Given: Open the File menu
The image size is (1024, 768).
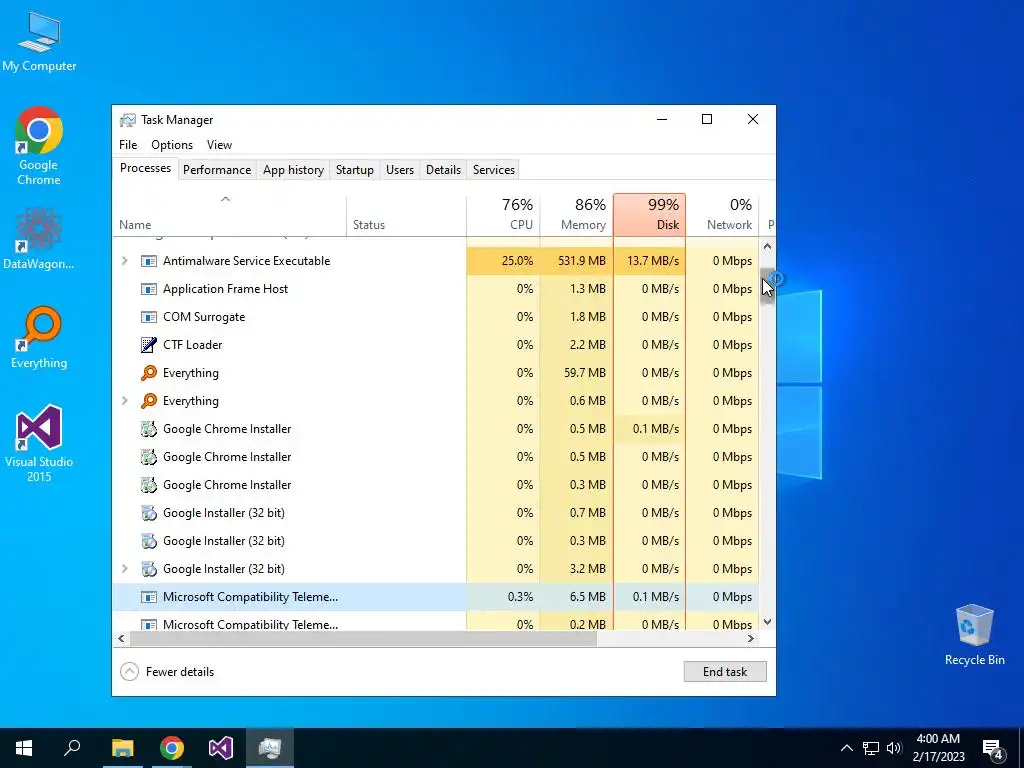Looking at the screenshot, I should (128, 145).
